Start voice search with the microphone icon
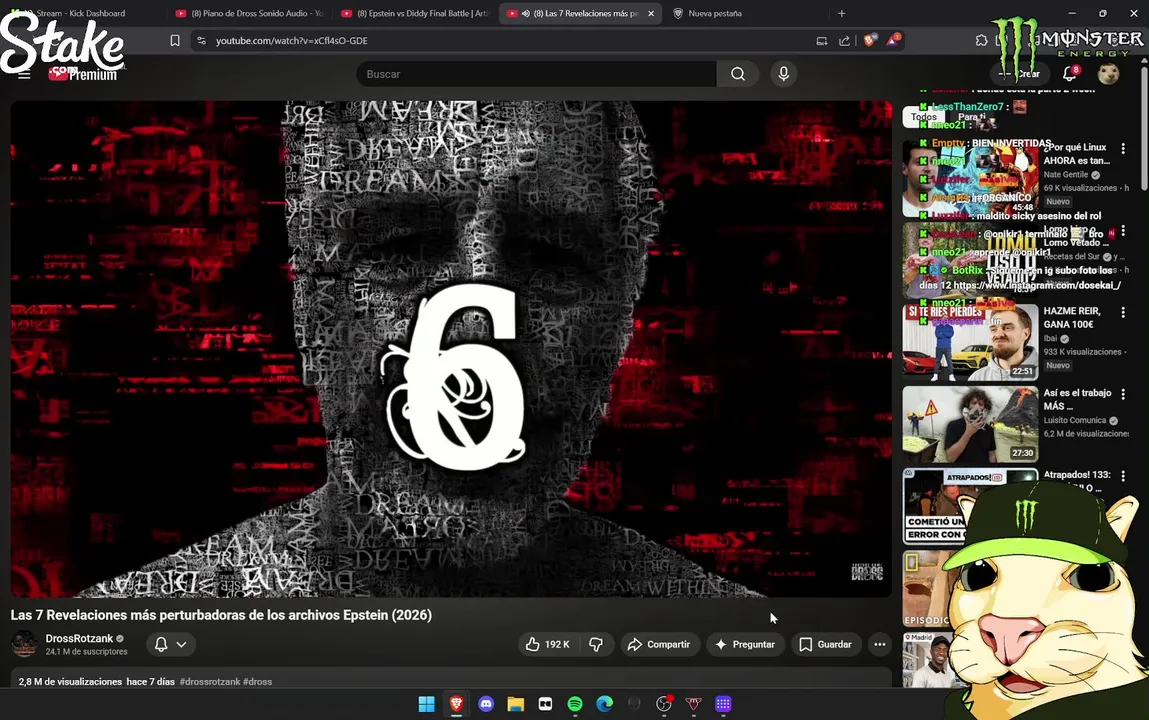 click(x=783, y=74)
